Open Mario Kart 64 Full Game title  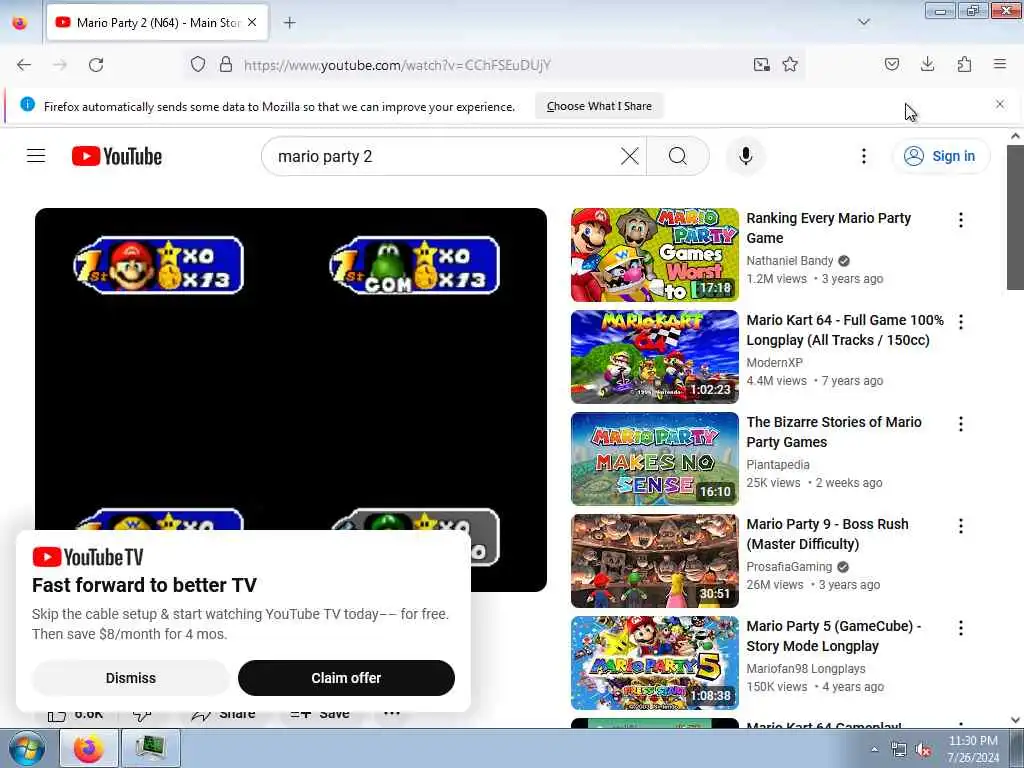click(844, 330)
